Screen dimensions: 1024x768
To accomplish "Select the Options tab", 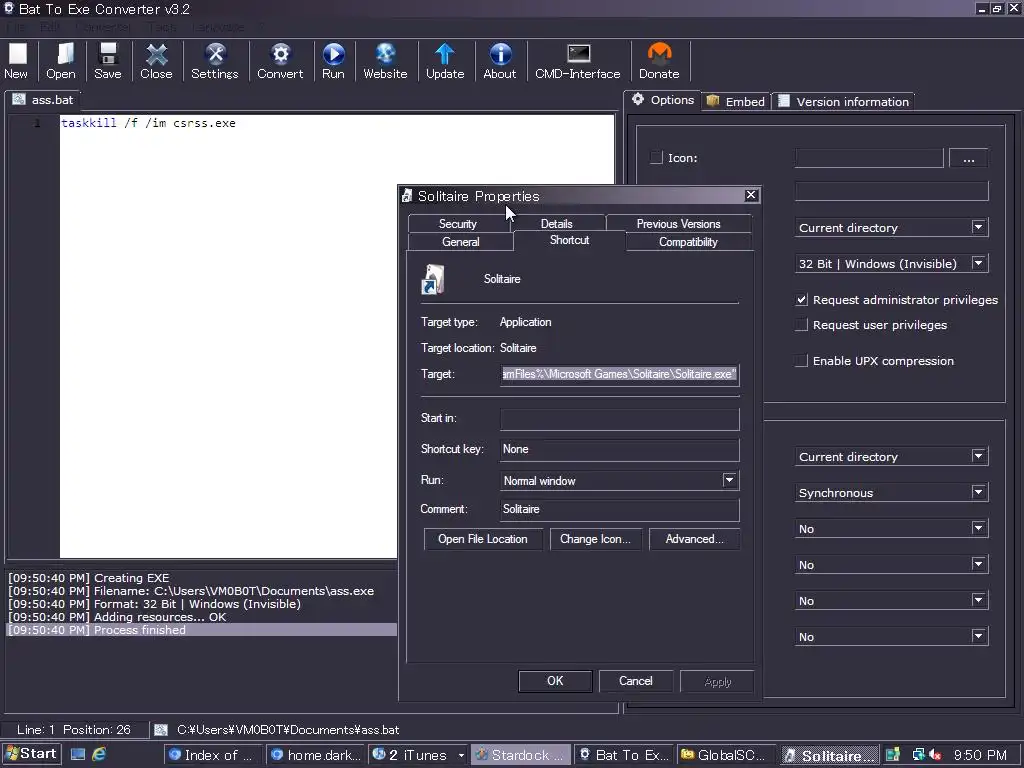I will coord(662,100).
